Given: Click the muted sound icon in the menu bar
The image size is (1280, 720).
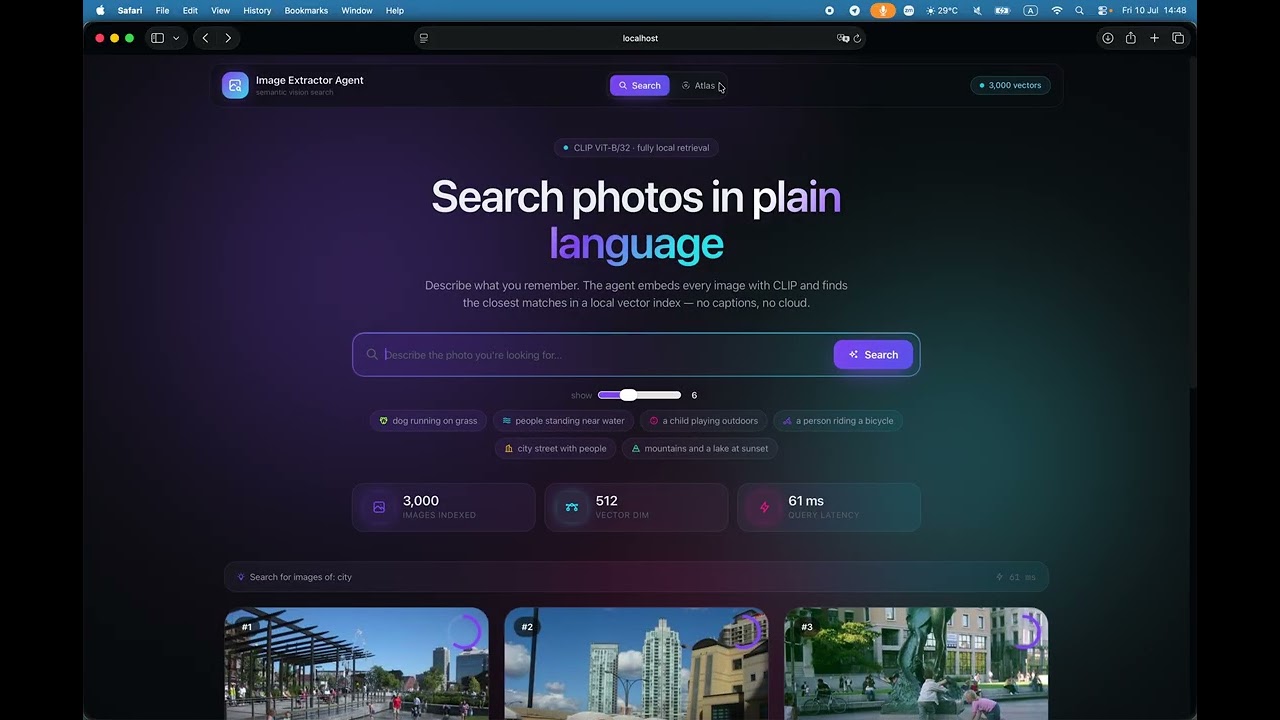Looking at the screenshot, I should pyautogui.click(x=977, y=10).
